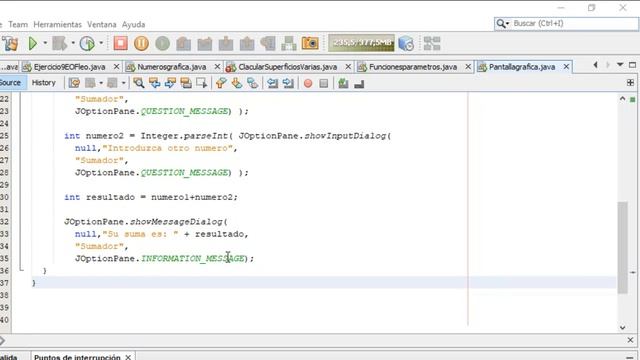Comment the selected code lines
The image size is (640, 360).
pyautogui.click(x=343, y=83)
